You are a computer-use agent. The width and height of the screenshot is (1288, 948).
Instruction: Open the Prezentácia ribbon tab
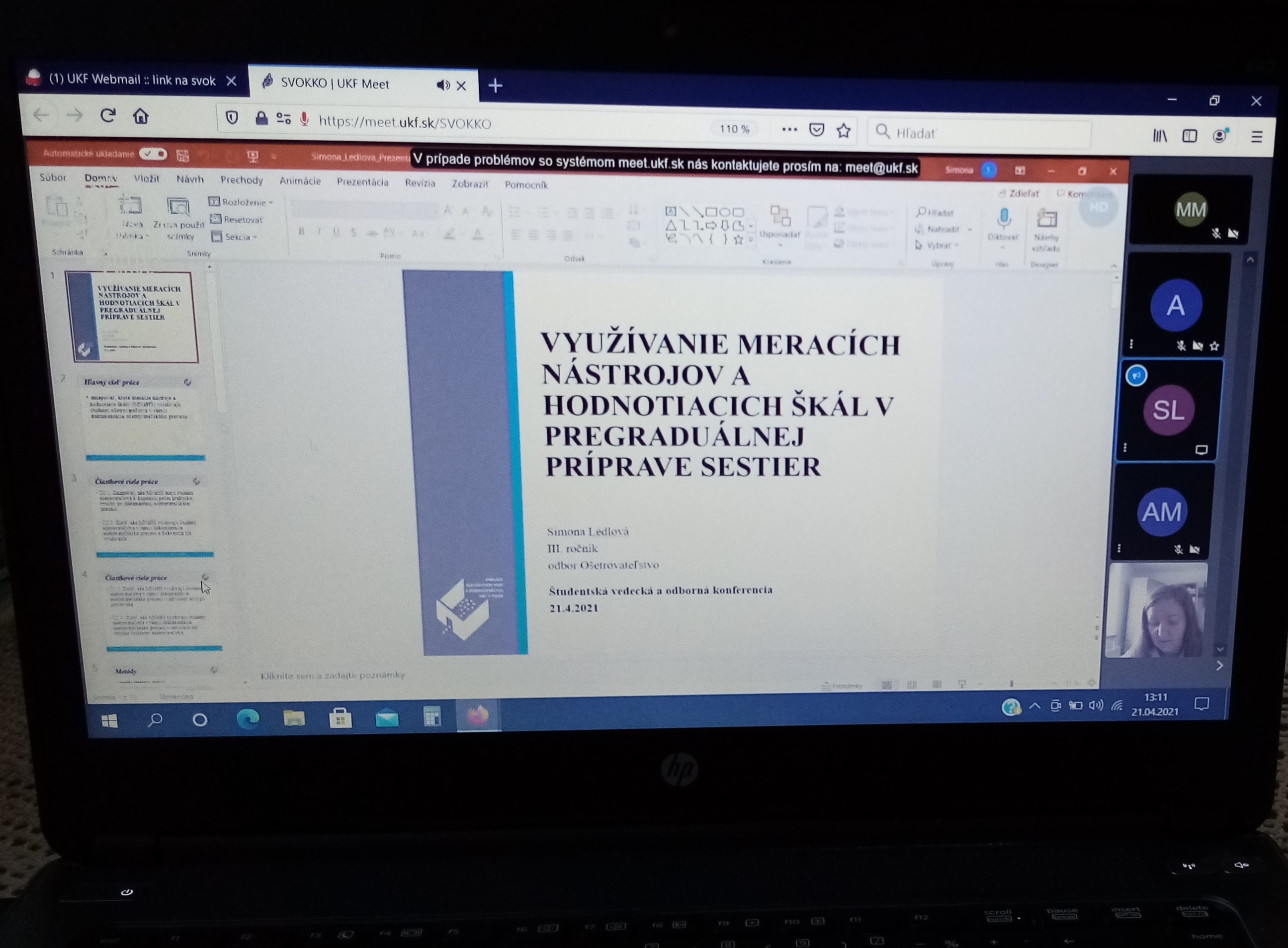pyautogui.click(x=362, y=182)
